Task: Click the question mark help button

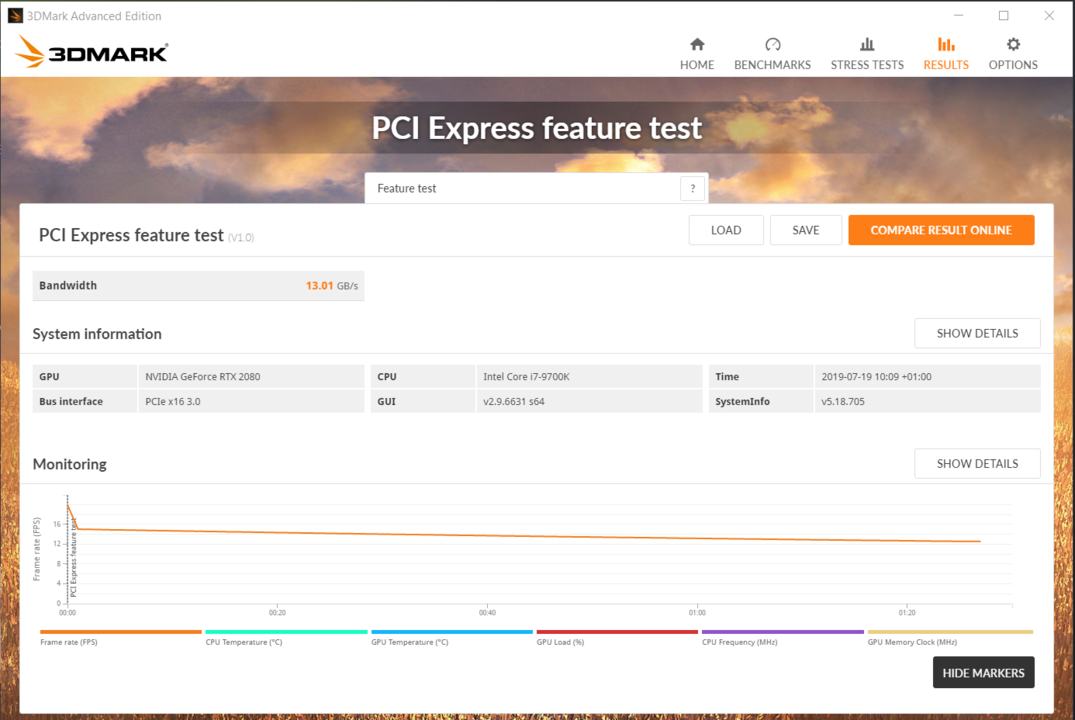Action: point(692,188)
